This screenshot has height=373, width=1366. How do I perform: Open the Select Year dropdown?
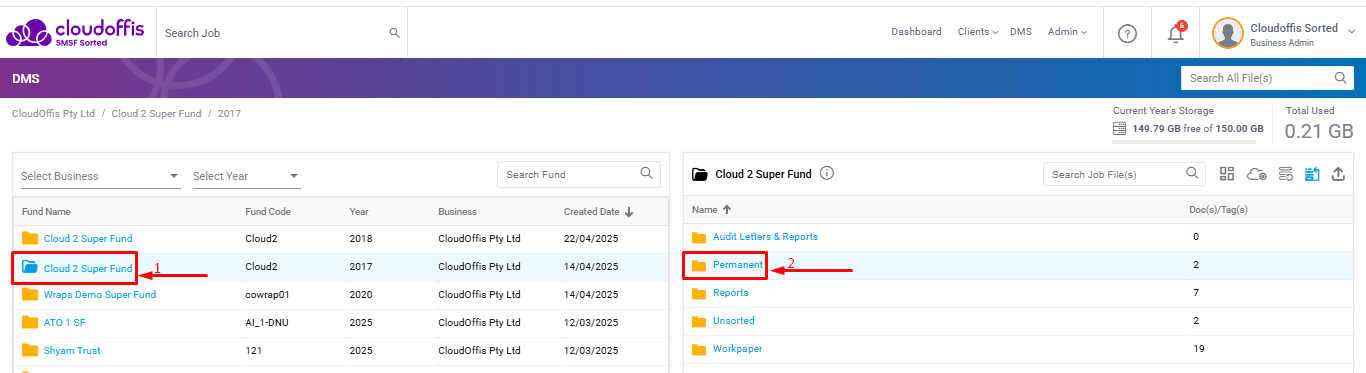pyautogui.click(x=246, y=176)
